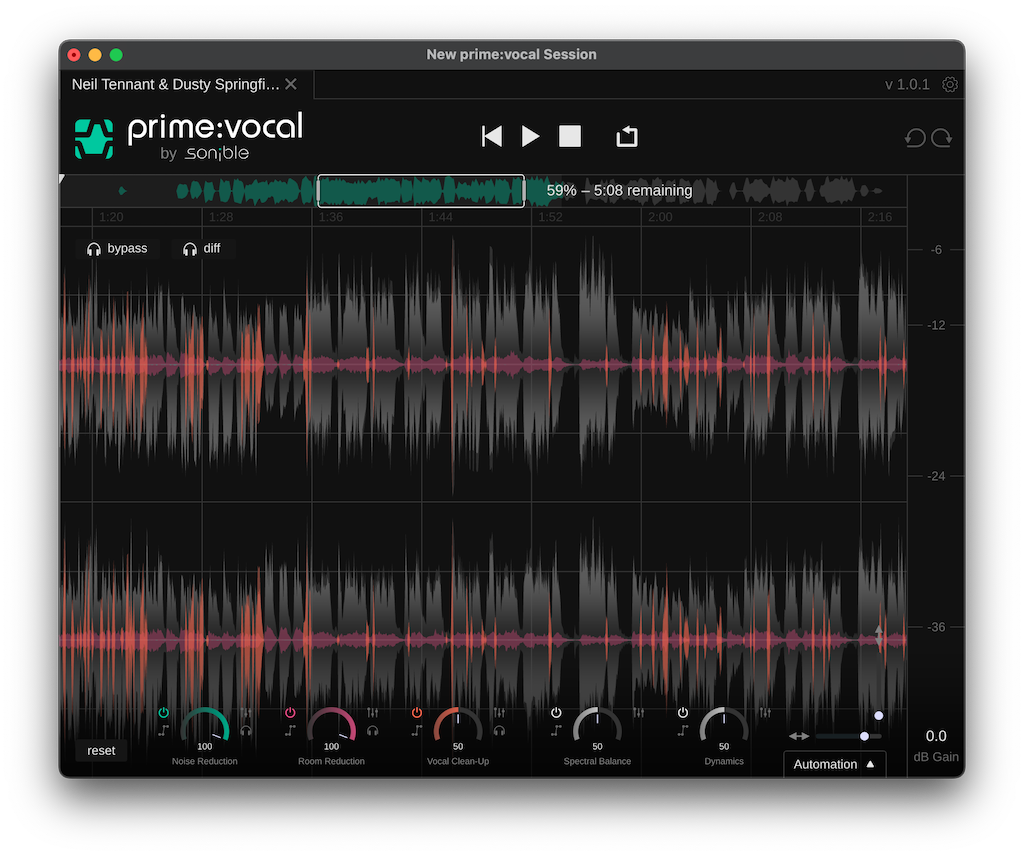Skip back to the start of playback
The image size is (1024, 856).
(x=492, y=136)
